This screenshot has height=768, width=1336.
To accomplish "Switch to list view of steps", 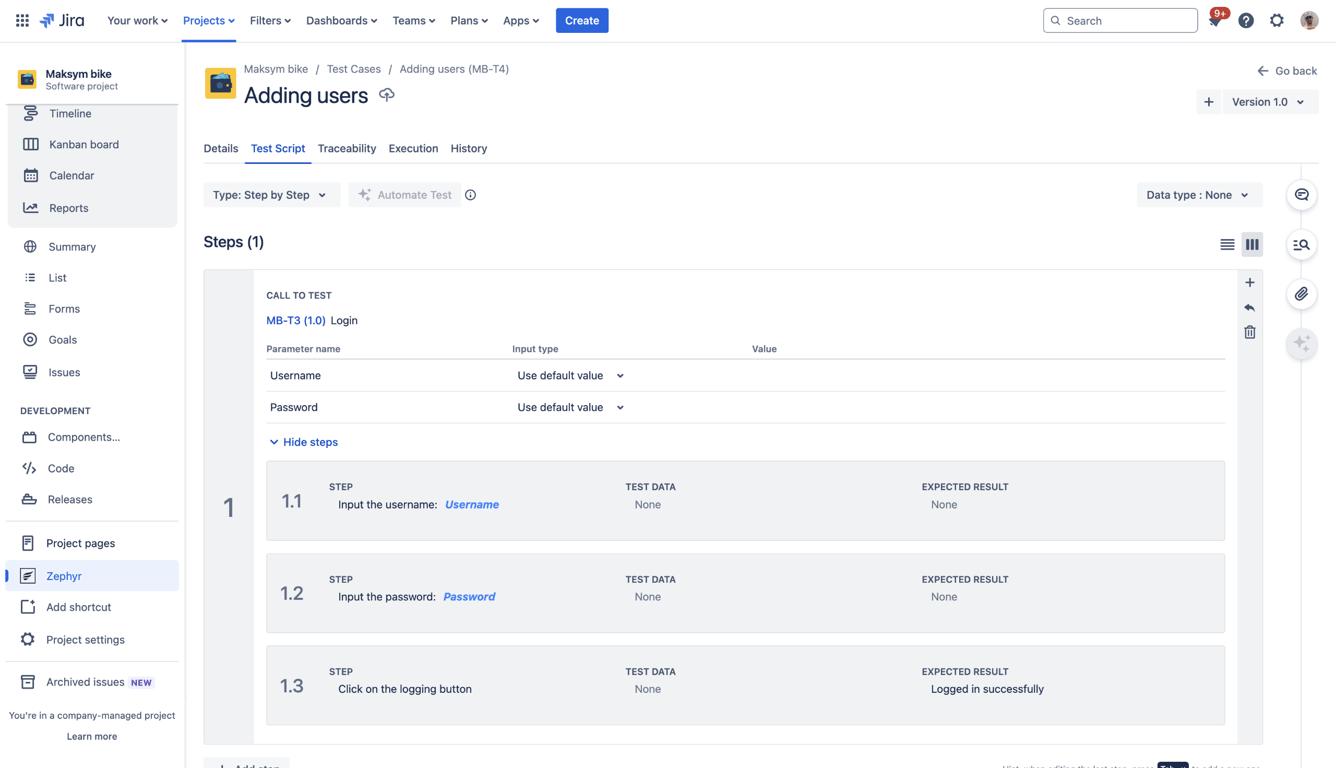I will tap(1227, 244).
